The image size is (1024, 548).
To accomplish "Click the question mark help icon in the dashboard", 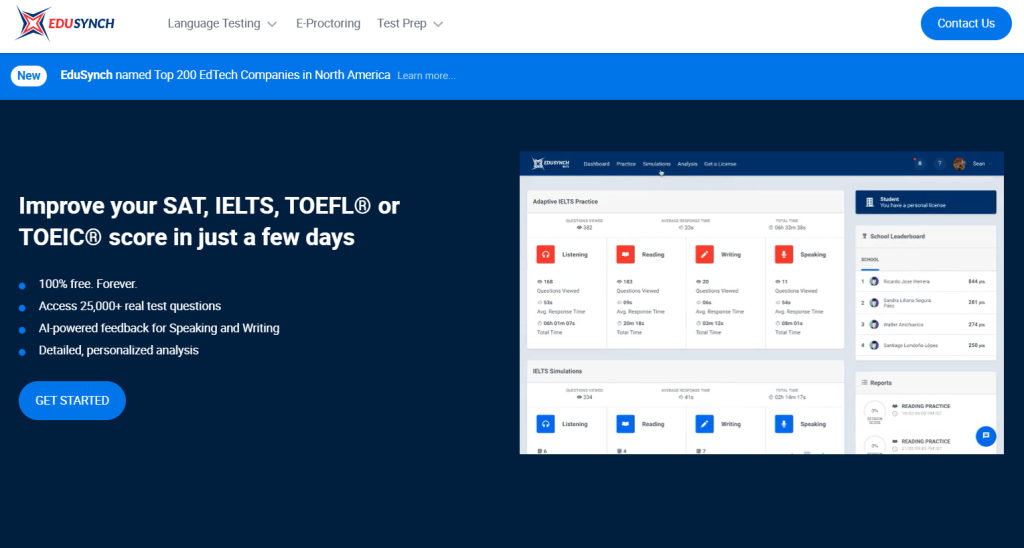I will coord(939,164).
